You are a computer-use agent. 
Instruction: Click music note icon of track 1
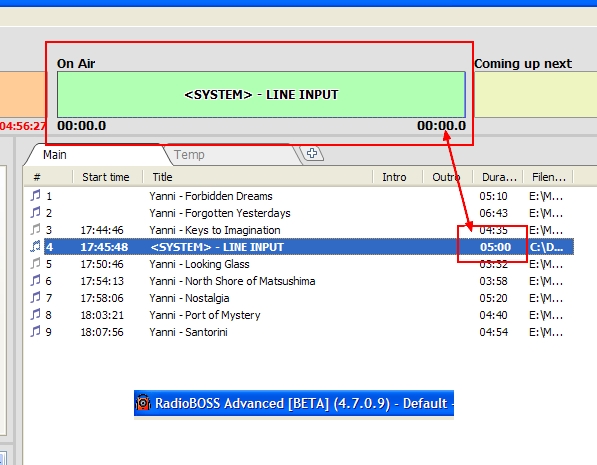coord(35,196)
